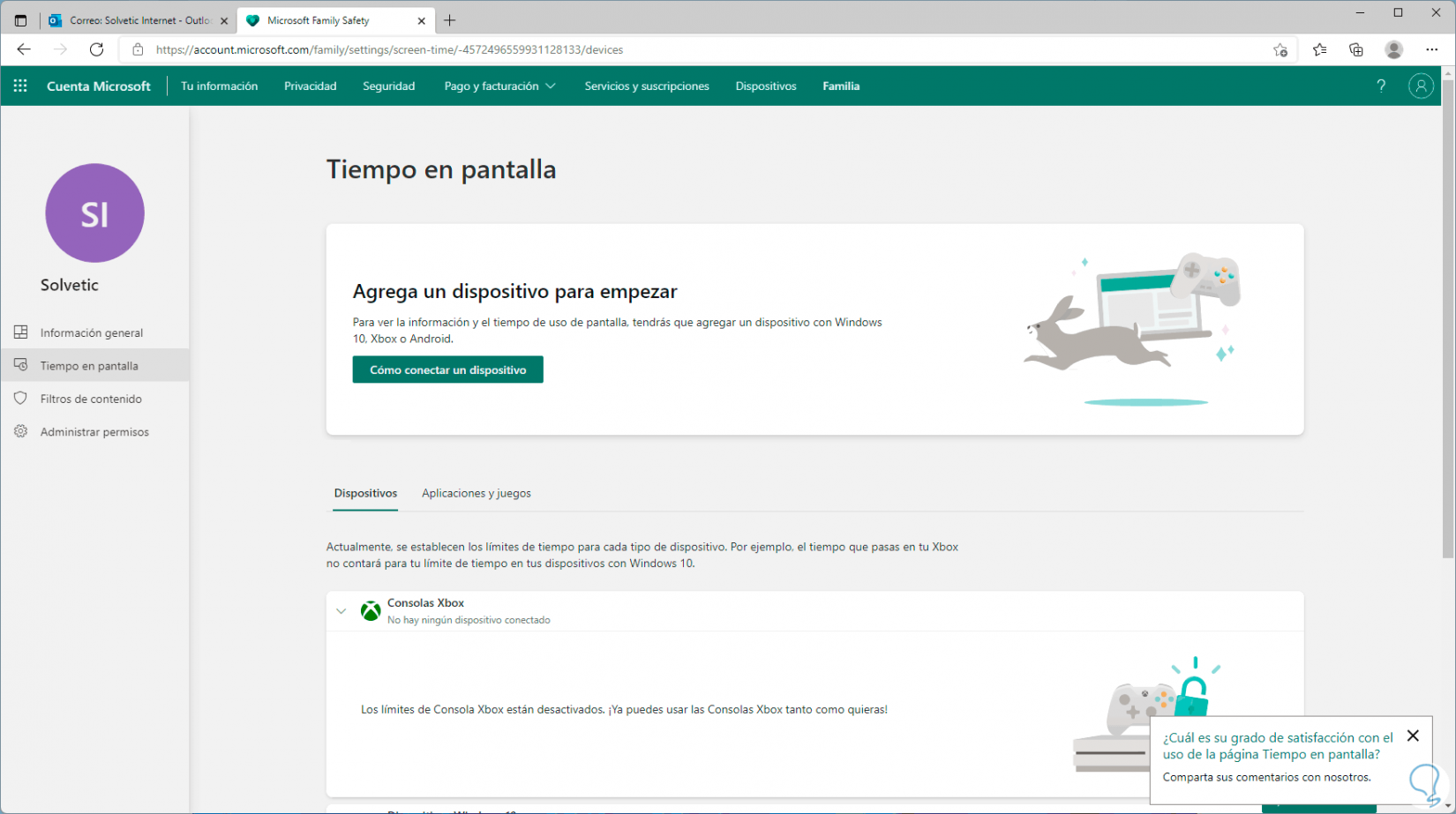
Task: Click the Xbox logo for Consolas Xbox
Action: pos(371,610)
